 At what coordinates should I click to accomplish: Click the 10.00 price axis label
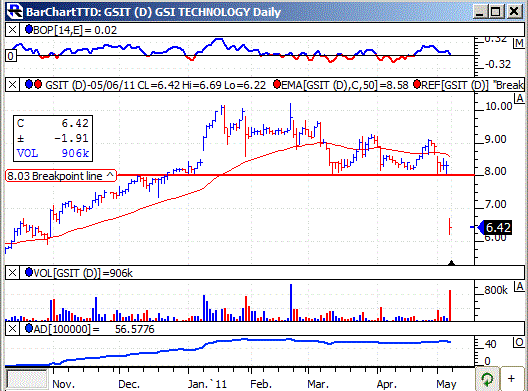click(498, 106)
